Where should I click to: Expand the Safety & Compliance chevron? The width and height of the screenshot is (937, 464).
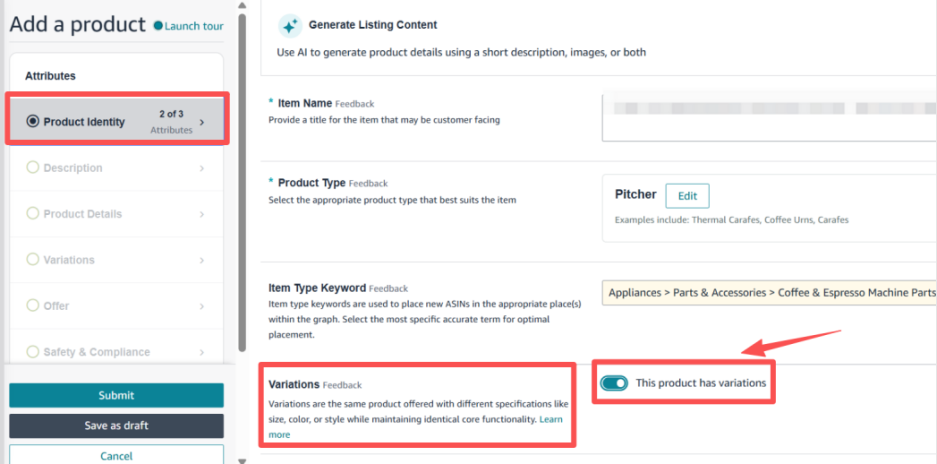pos(202,352)
